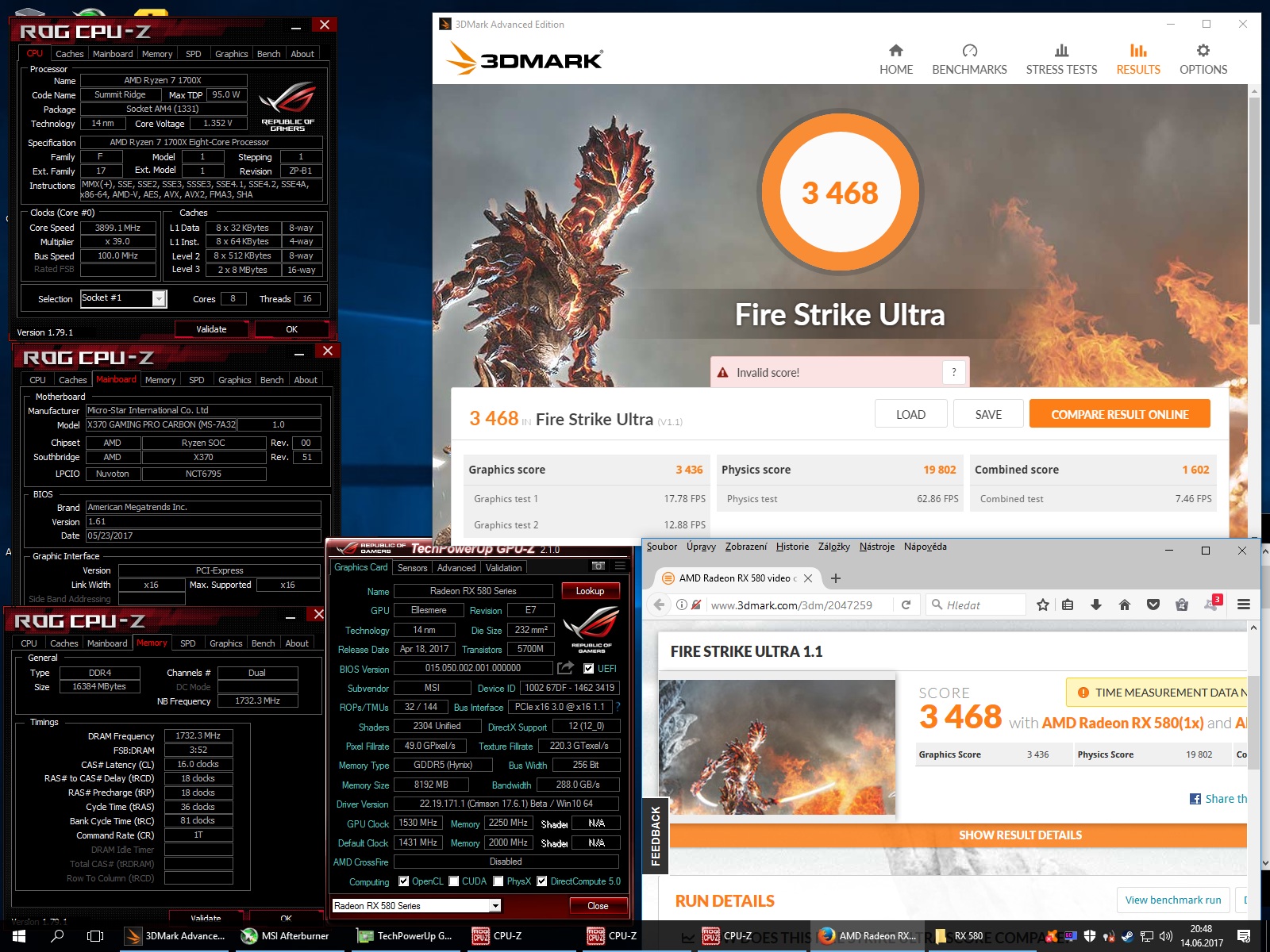Open 3DMark STRESS TESTS section
Viewport: 1270px width, 952px height.
pyautogui.click(x=1061, y=59)
